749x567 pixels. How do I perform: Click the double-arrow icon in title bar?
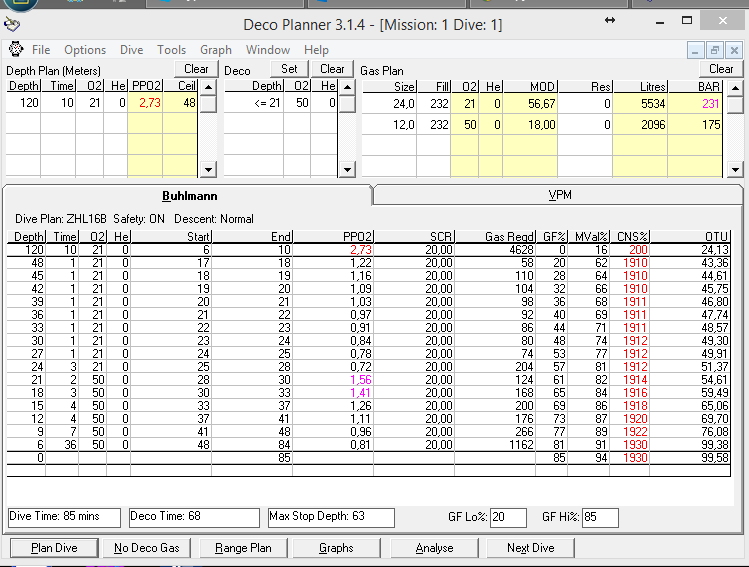[x=610, y=20]
